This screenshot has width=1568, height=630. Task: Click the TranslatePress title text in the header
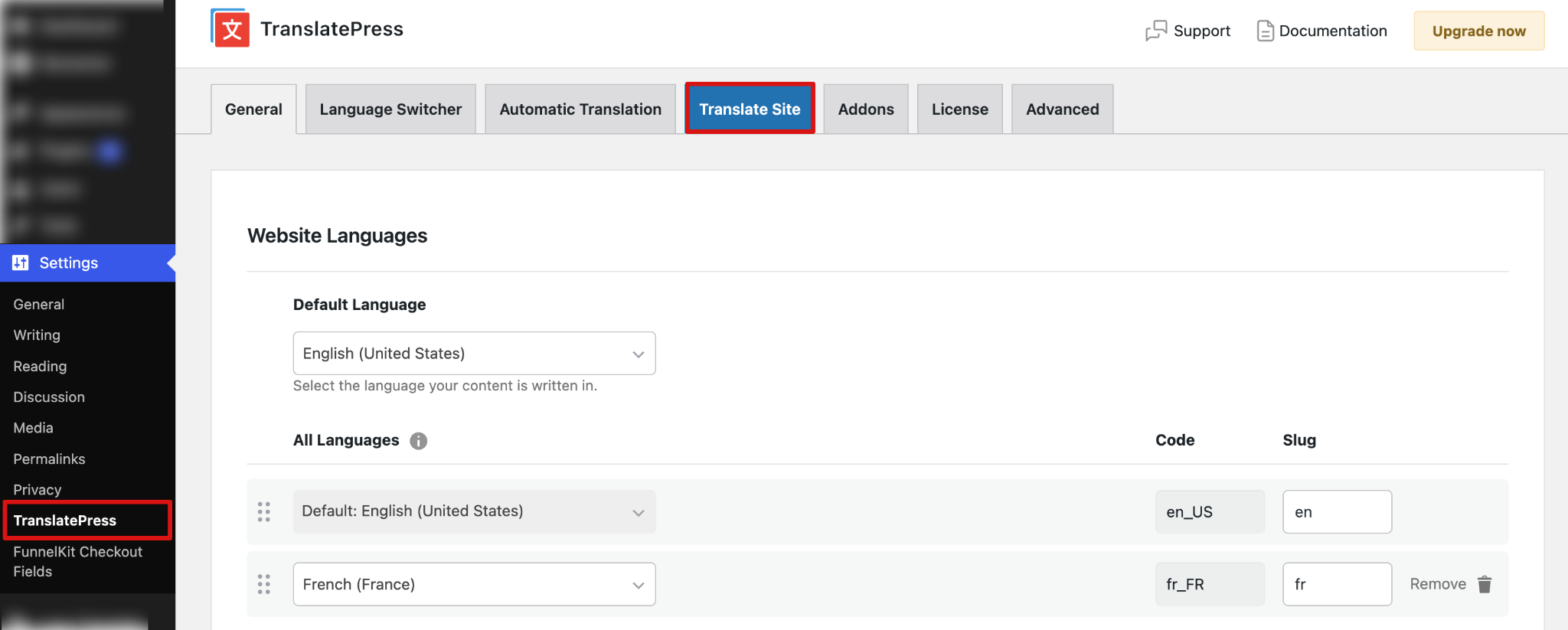point(332,29)
